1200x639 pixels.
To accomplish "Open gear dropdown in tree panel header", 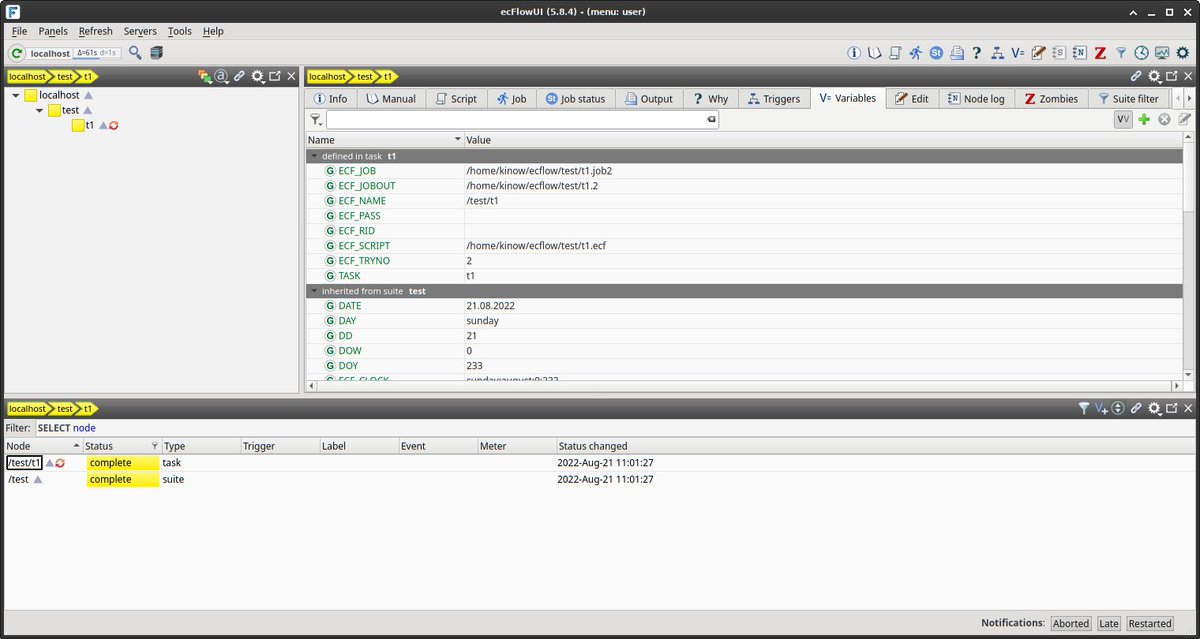I will click(x=258, y=76).
